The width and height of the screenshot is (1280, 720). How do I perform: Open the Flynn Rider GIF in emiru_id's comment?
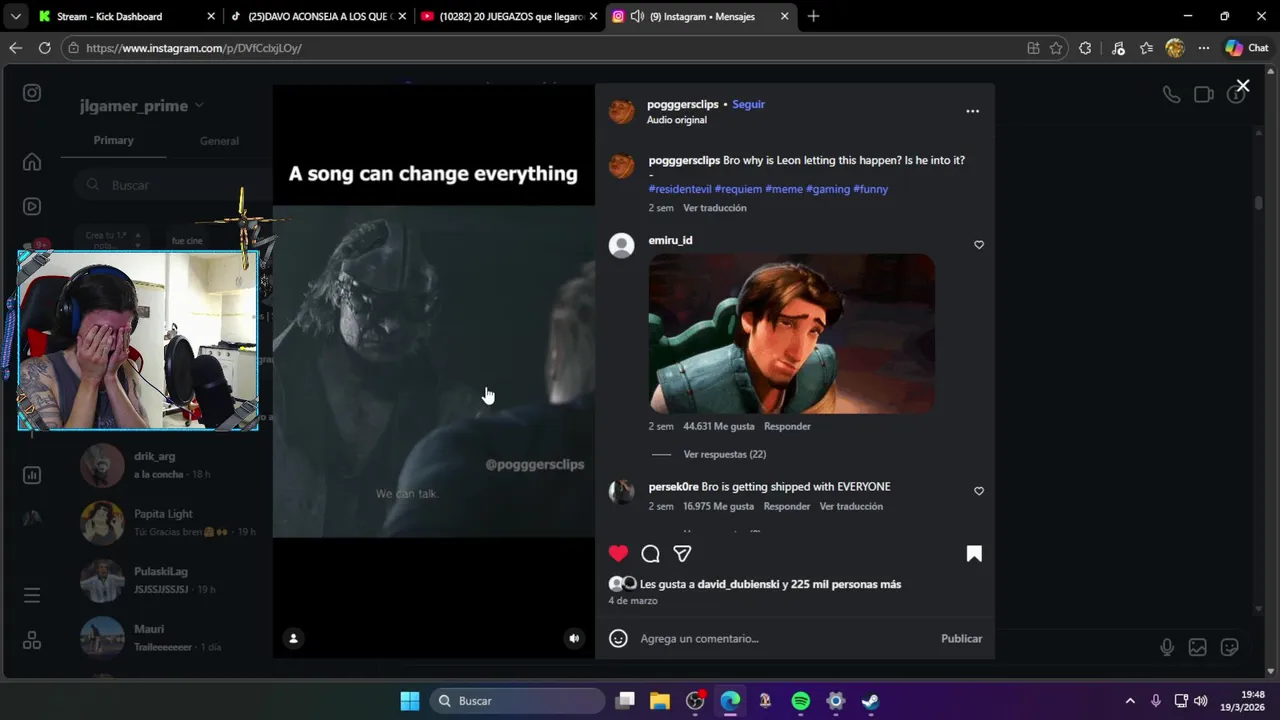pos(791,333)
